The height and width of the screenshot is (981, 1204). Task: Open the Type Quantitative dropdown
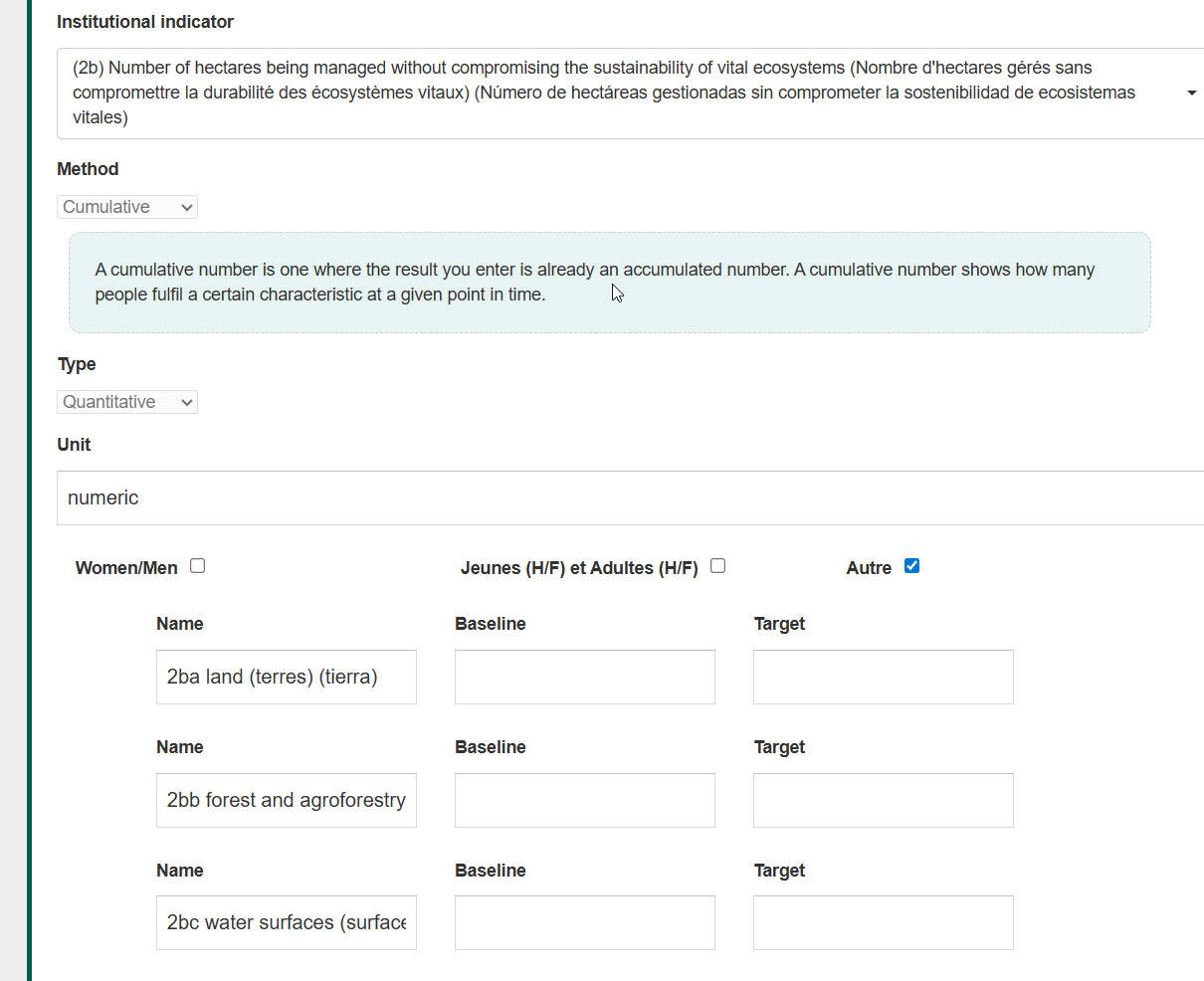pos(126,402)
